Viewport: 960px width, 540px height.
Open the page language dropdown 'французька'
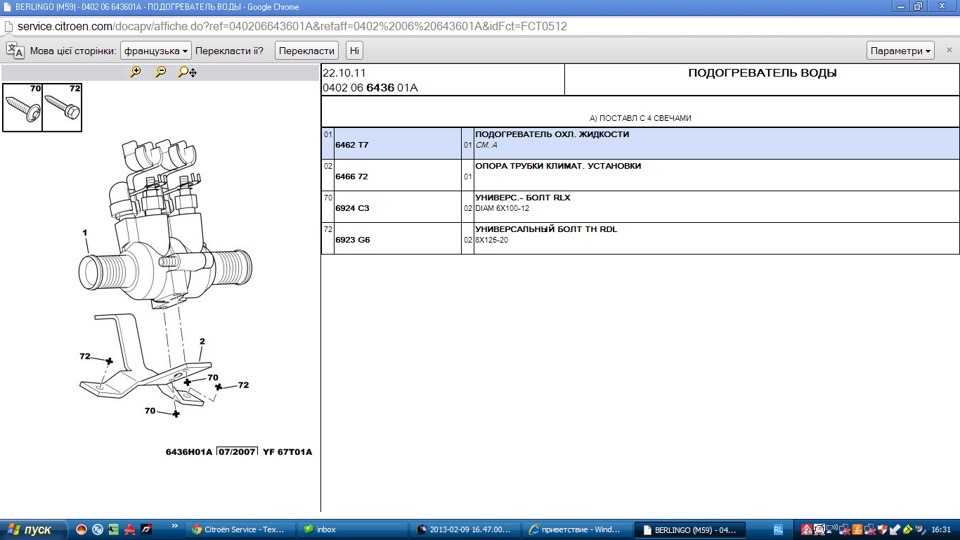point(156,51)
